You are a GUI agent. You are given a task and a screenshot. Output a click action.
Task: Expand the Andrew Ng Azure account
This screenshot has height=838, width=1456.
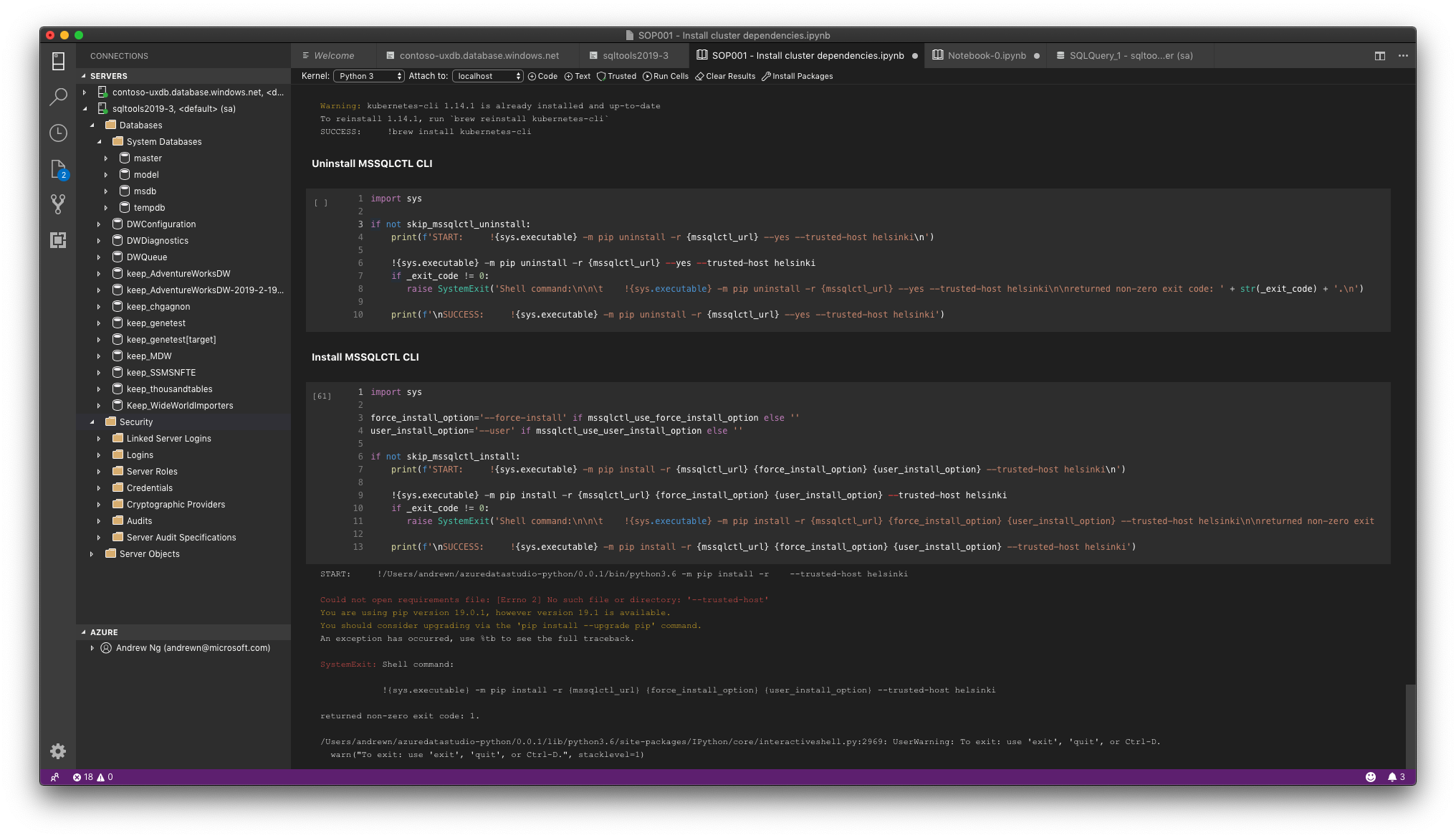[x=92, y=648]
